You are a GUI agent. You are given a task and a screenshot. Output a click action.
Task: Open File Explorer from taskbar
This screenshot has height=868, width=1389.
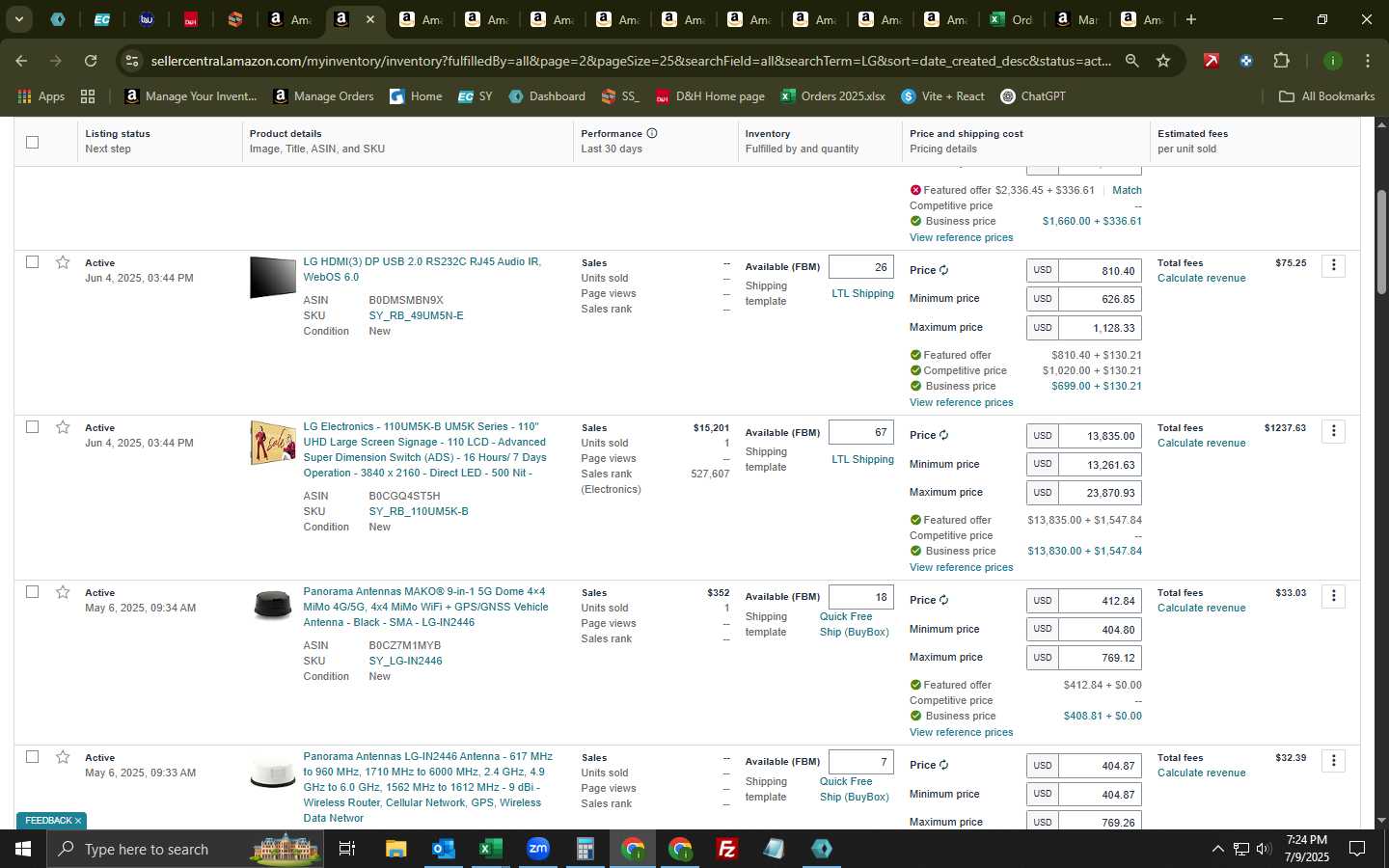[396, 849]
